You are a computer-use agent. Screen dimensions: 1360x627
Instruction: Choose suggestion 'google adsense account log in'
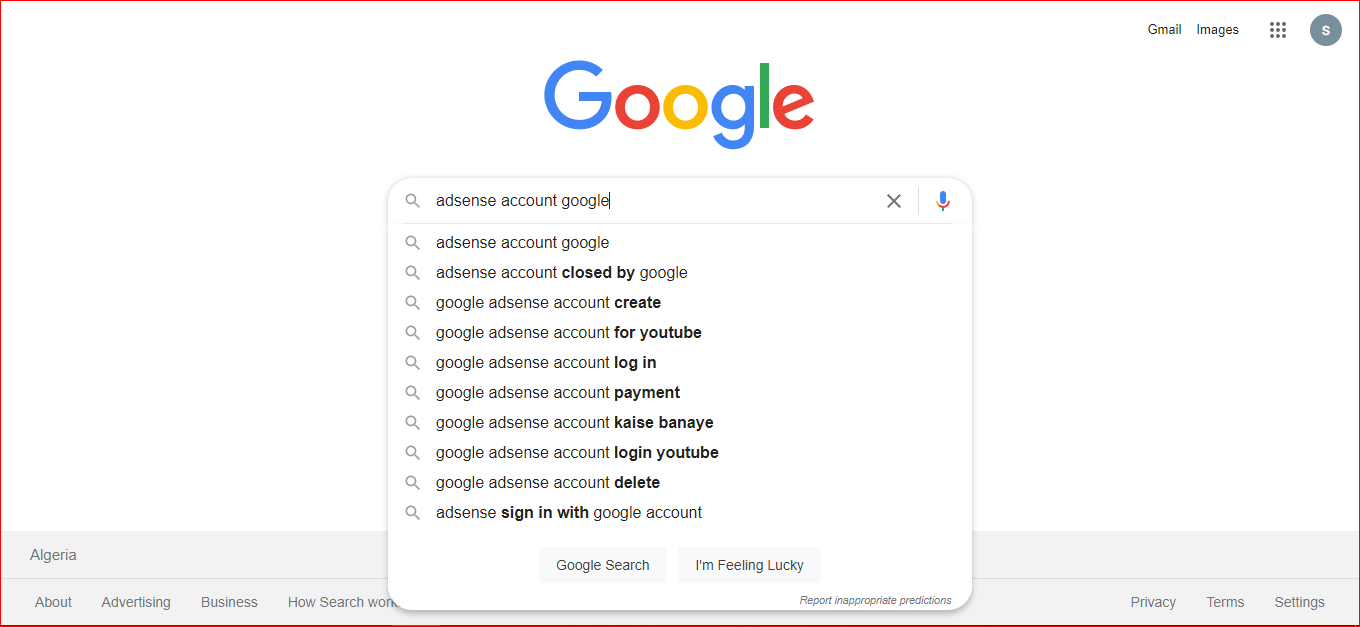tap(546, 363)
